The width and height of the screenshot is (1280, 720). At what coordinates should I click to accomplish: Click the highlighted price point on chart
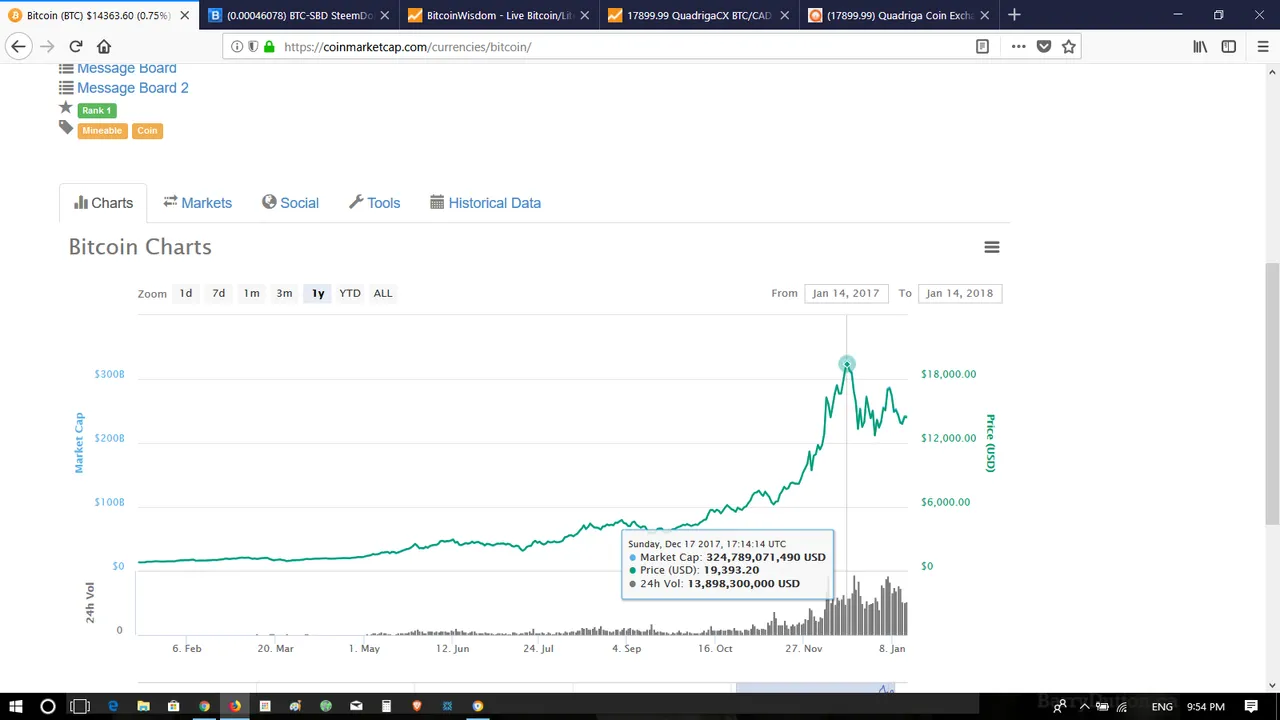[x=847, y=365]
